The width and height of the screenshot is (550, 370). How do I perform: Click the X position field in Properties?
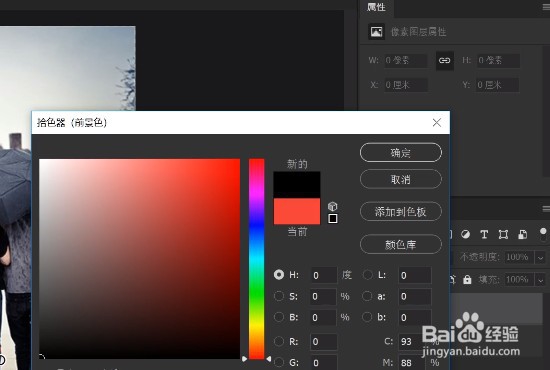pyautogui.click(x=406, y=85)
